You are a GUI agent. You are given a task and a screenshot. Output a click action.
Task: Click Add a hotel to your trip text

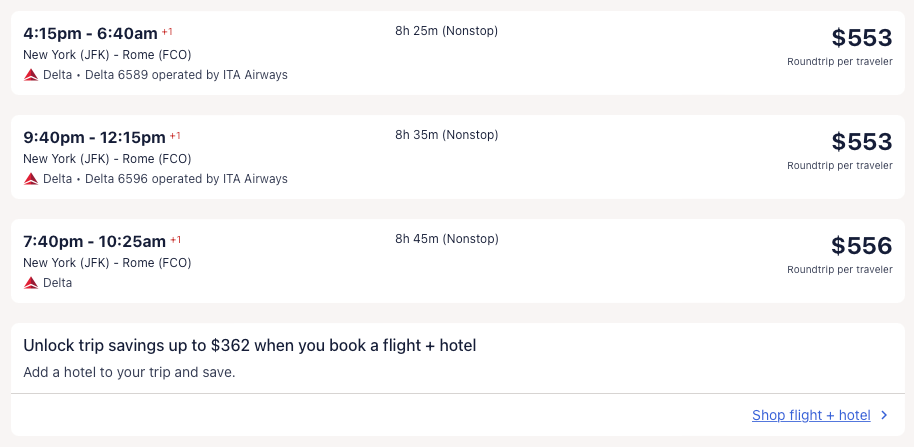click(129, 373)
